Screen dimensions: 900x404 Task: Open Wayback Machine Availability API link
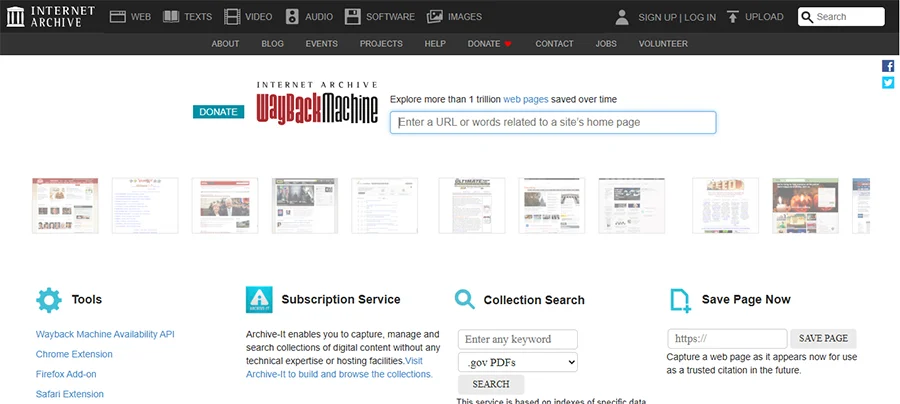(x=105, y=334)
